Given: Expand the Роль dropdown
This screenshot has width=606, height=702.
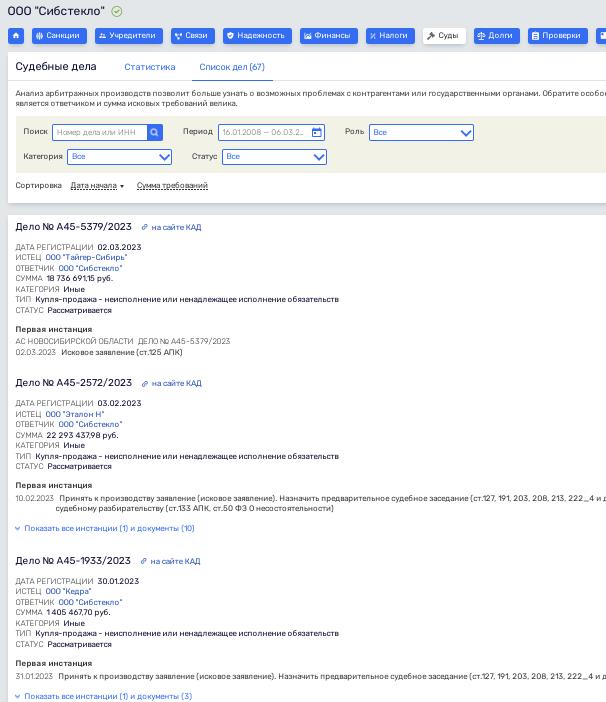Looking at the screenshot, I should coord(421,132).
